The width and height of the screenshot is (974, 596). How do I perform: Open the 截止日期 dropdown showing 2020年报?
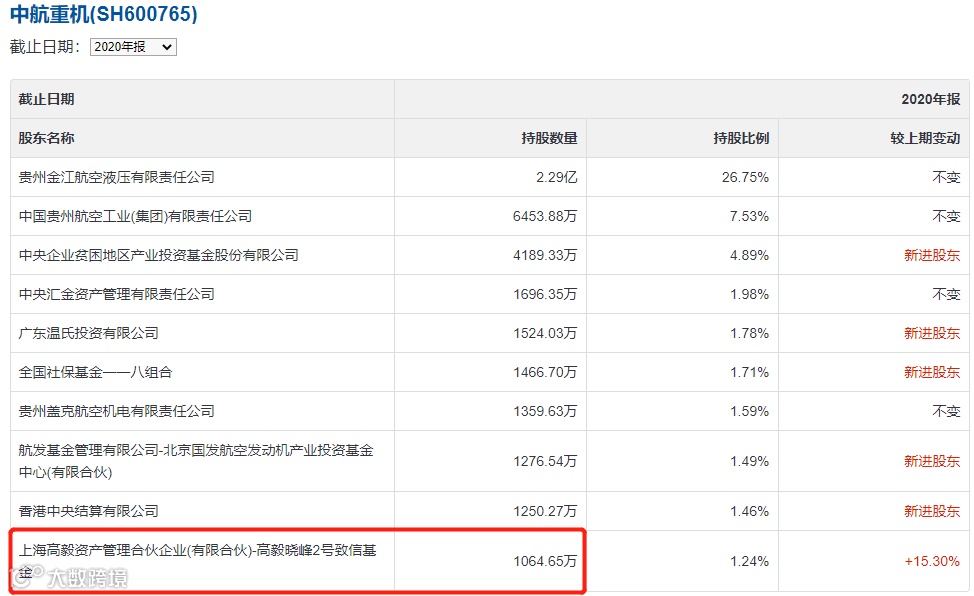(133, 47)
